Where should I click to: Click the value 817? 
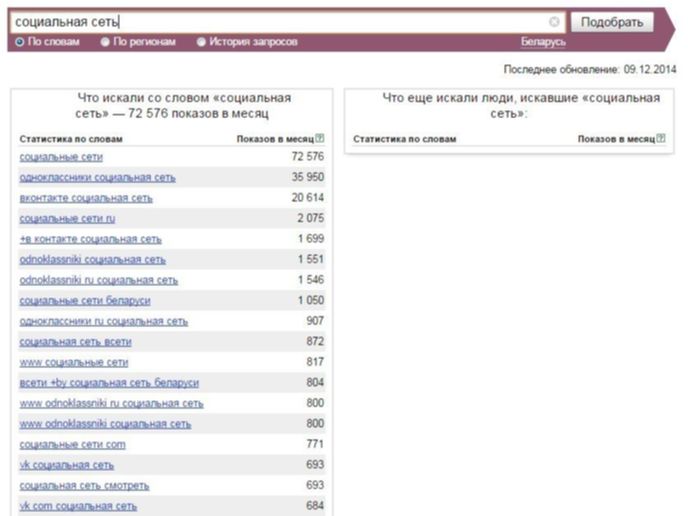tap(315, 362)
